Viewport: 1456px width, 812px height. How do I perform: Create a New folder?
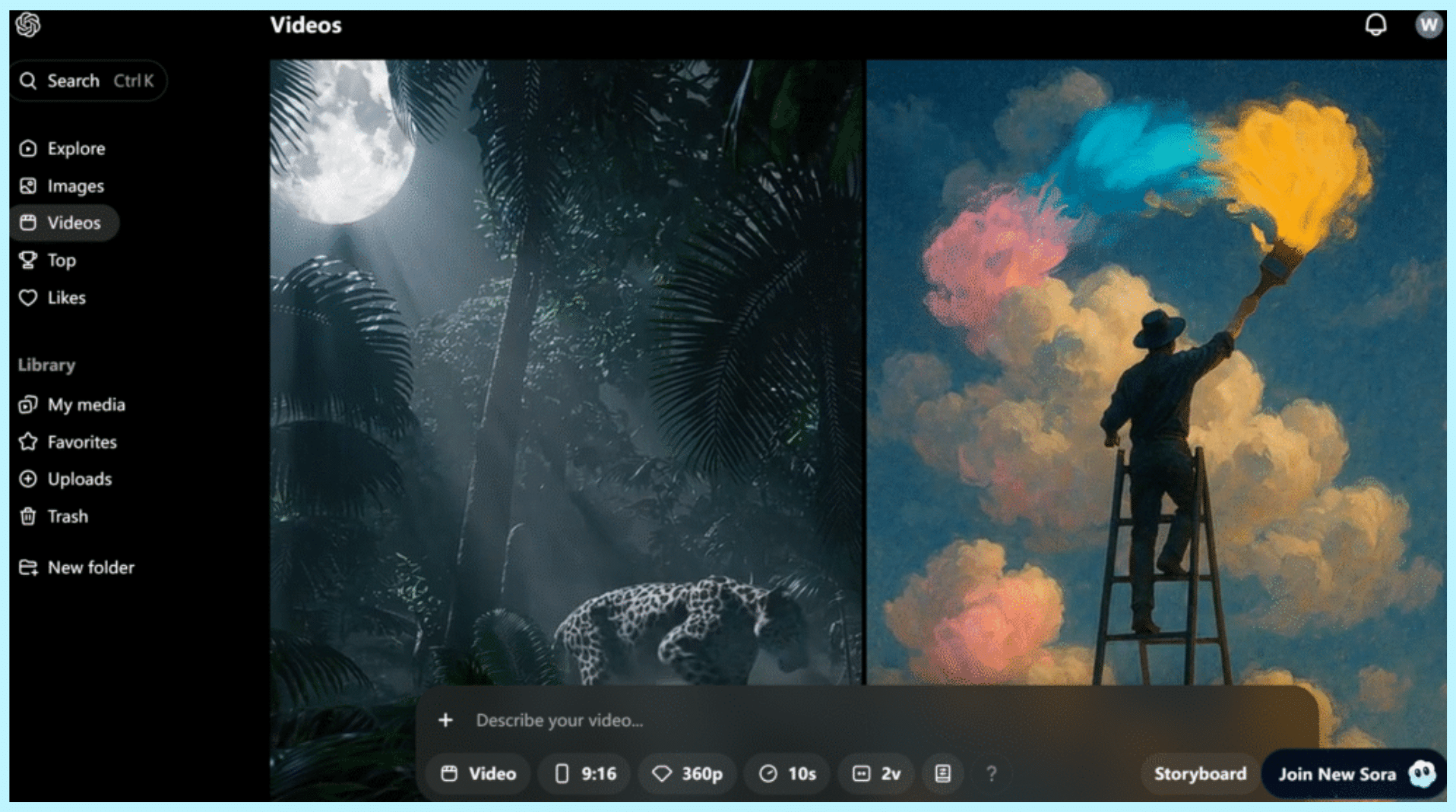(90, 567)
